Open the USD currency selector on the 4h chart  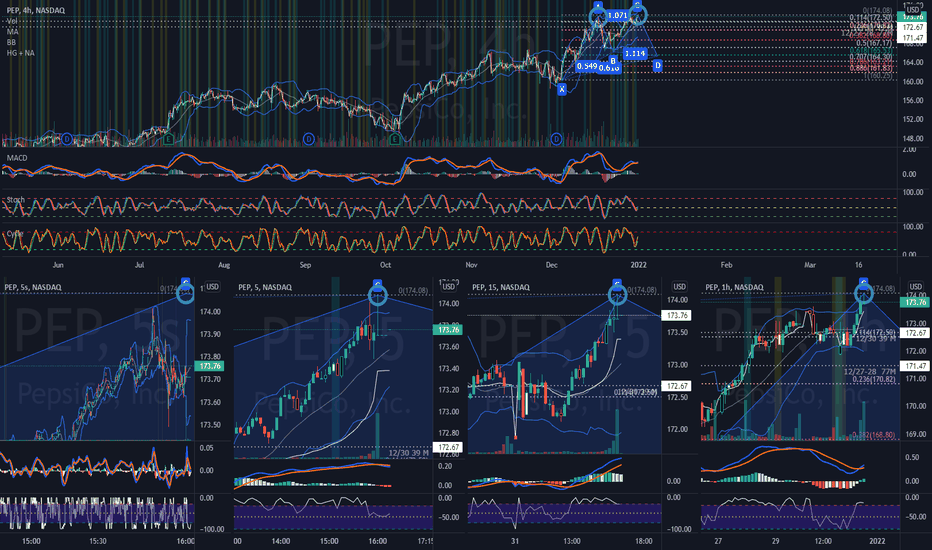tap(912, 10)
